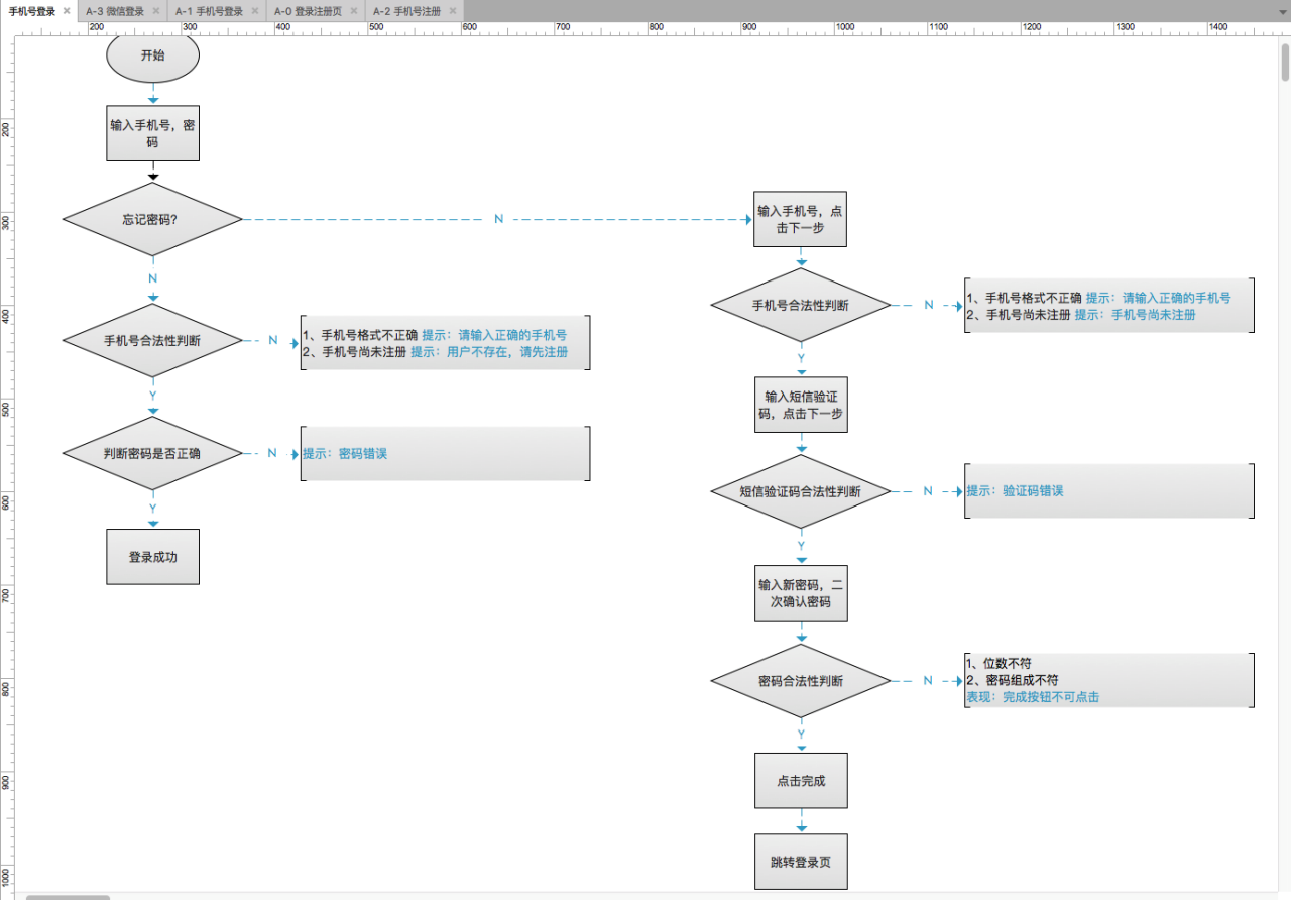
Task: Click the N label beside 短信验证码合法性判断
Action: click(x=928, y=491)
